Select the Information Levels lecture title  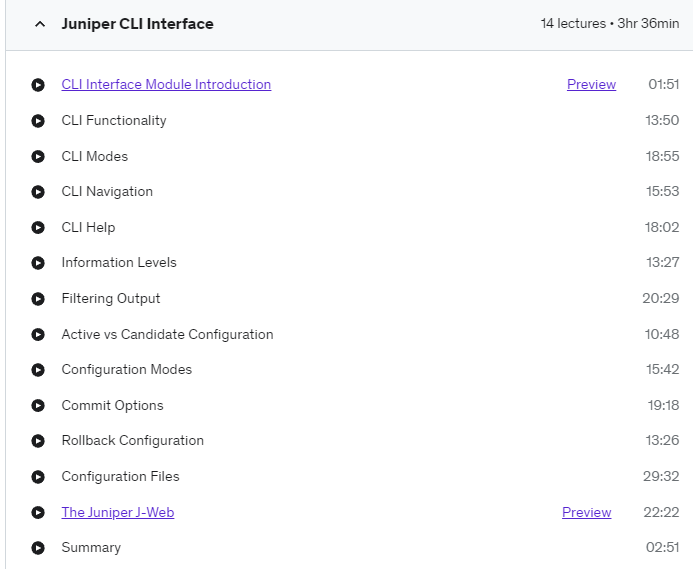119,263
